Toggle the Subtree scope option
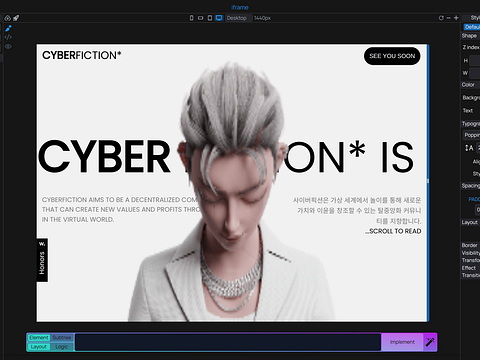 click(62, 338)
